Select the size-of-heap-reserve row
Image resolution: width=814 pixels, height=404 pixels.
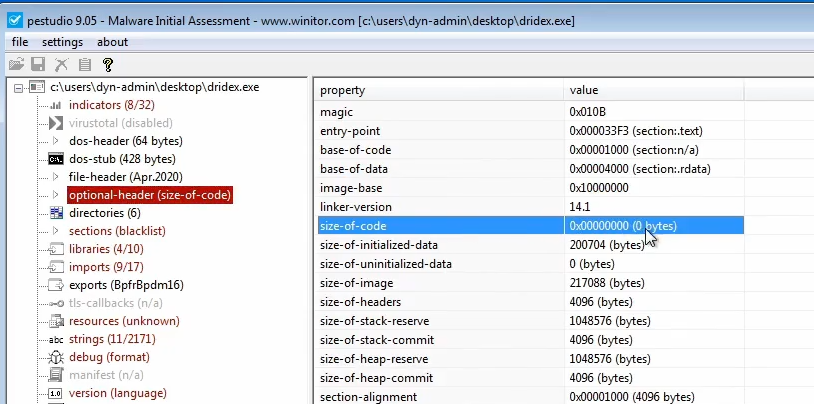530,359
